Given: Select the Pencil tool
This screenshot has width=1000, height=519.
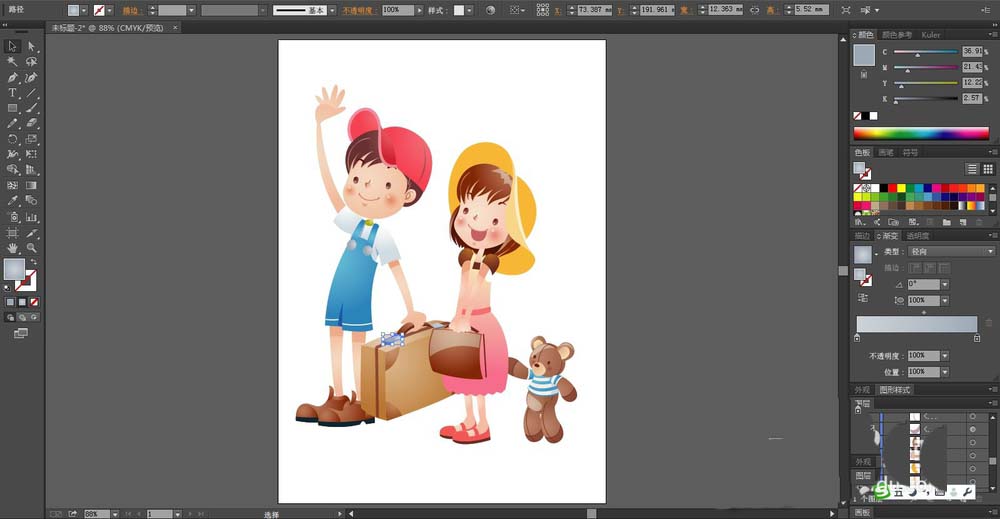Looking at the screenshot, I should tap(12, 123).
